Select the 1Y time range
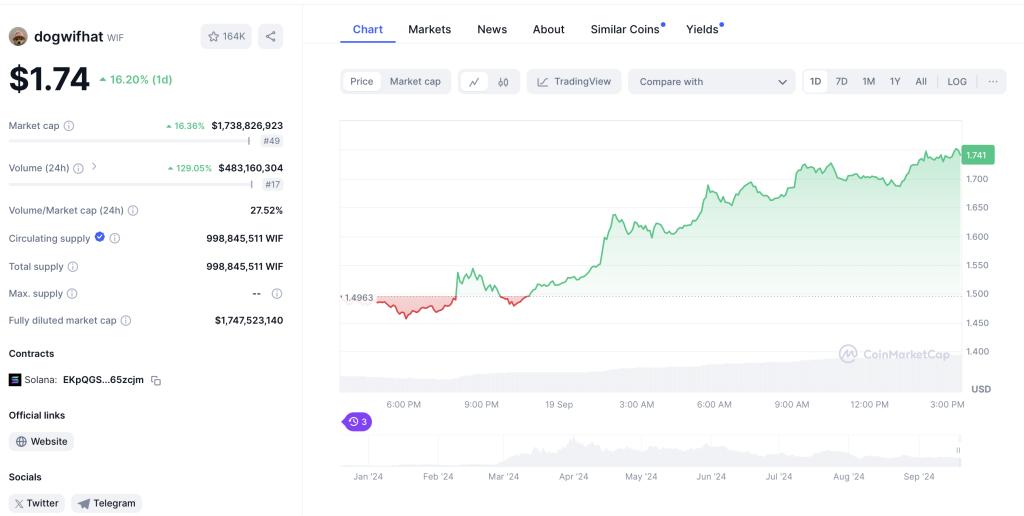Screen dimensions: 1024x516 click(895, 82)
